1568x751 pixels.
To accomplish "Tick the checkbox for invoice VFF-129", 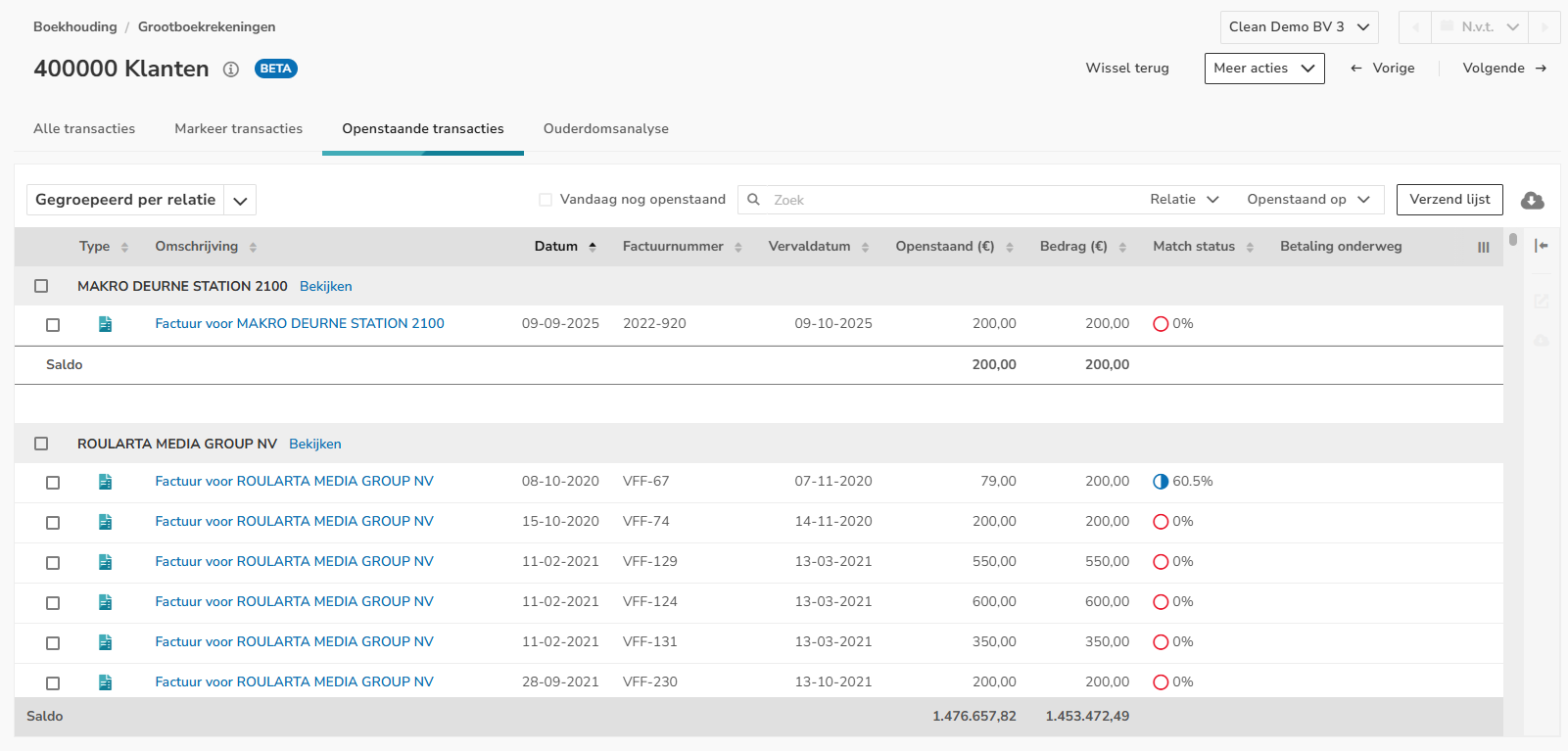I will click(53, 563).
